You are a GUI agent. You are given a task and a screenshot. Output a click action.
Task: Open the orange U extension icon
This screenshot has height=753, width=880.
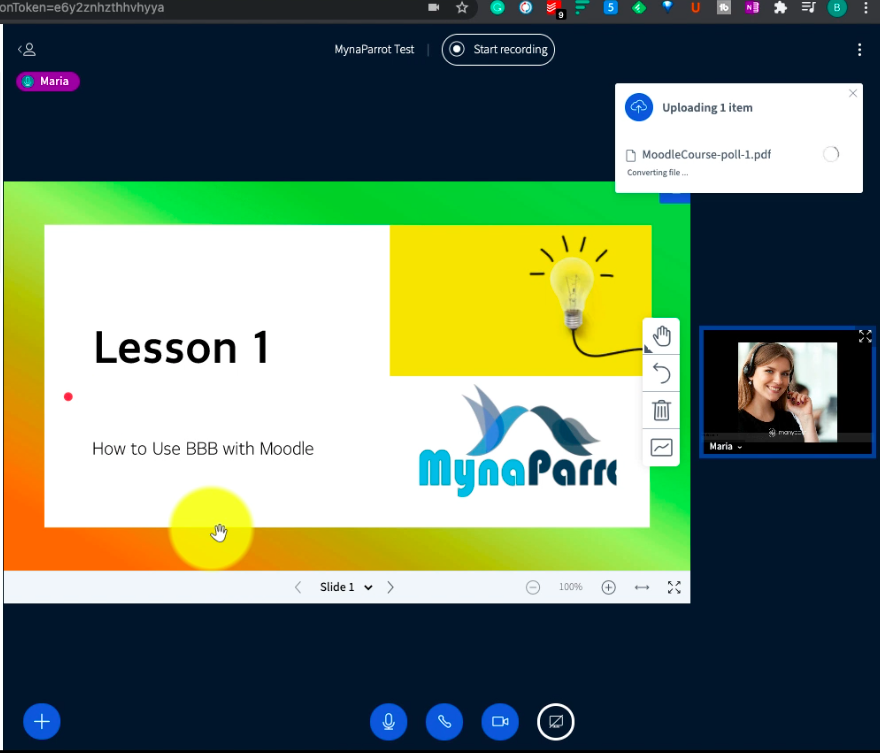coord(695,8)
